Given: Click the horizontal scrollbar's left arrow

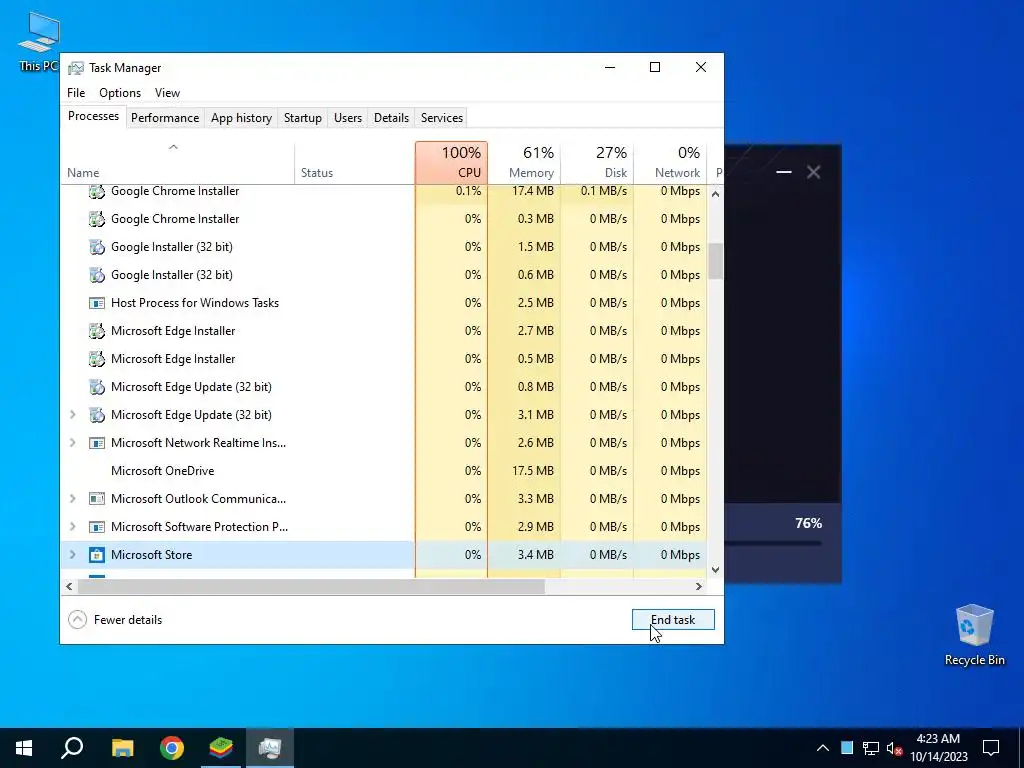Looking at the screenshot, I should [69, 586].
